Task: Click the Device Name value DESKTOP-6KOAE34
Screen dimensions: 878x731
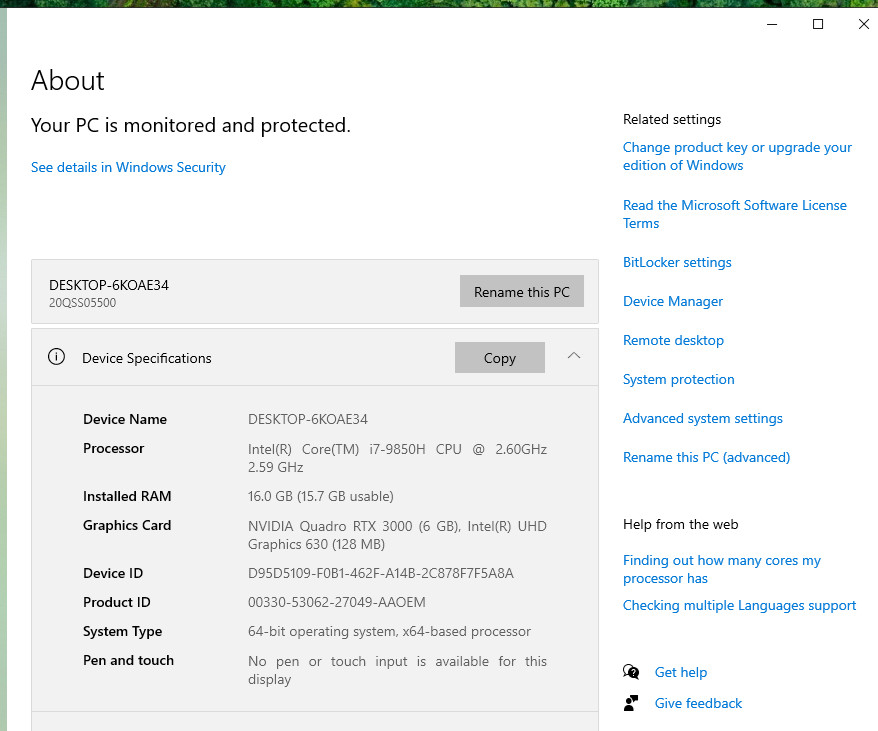Action: (308, 419)
